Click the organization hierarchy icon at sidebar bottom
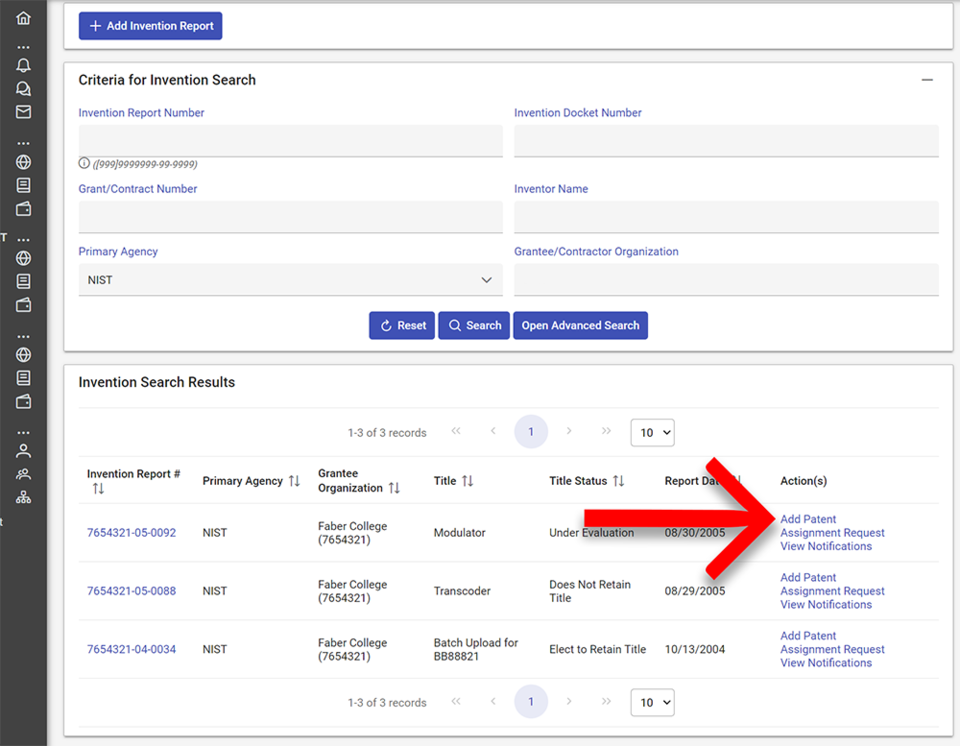 (23, 495)
